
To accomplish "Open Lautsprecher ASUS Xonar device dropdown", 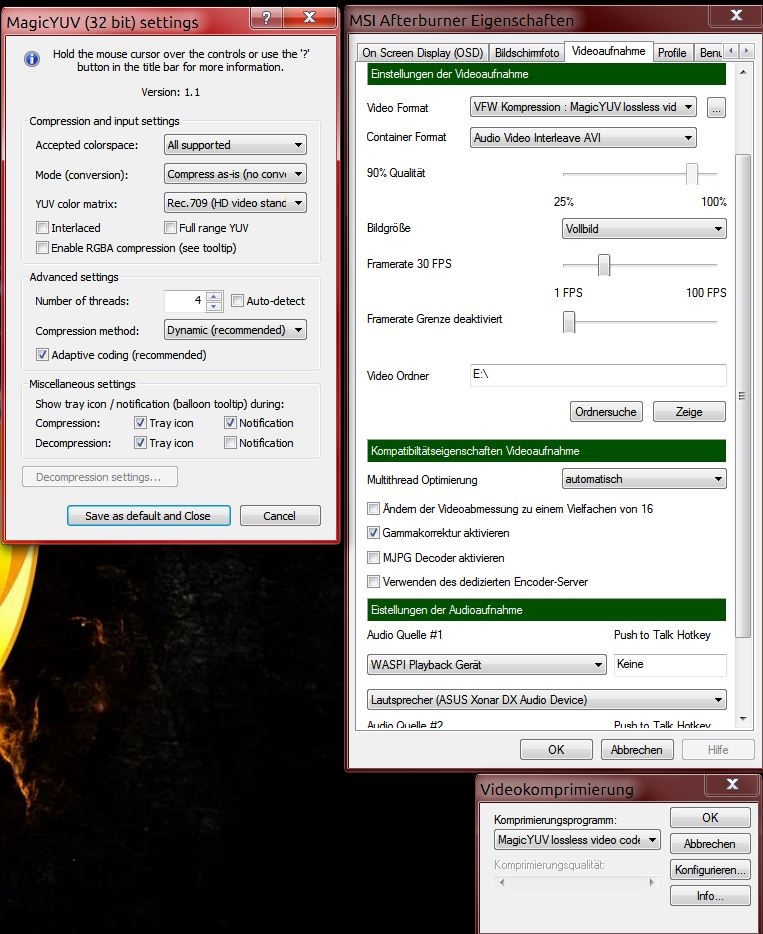I will [546, 700].
